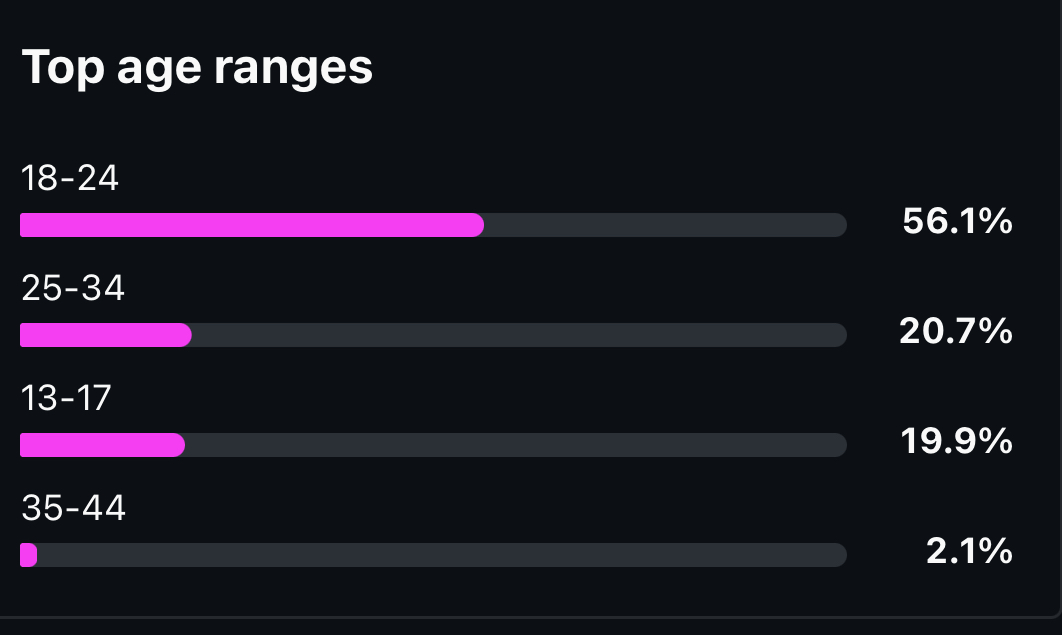Click the 18-24 pink progress bar

click(252, 225)
